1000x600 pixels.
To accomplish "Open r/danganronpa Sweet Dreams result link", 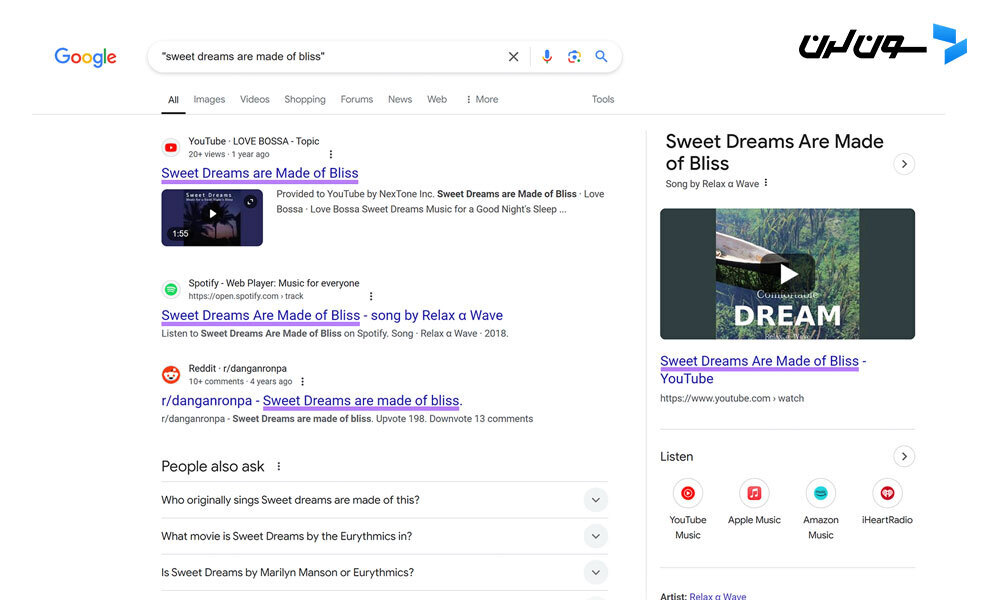I will click(312, 401).
